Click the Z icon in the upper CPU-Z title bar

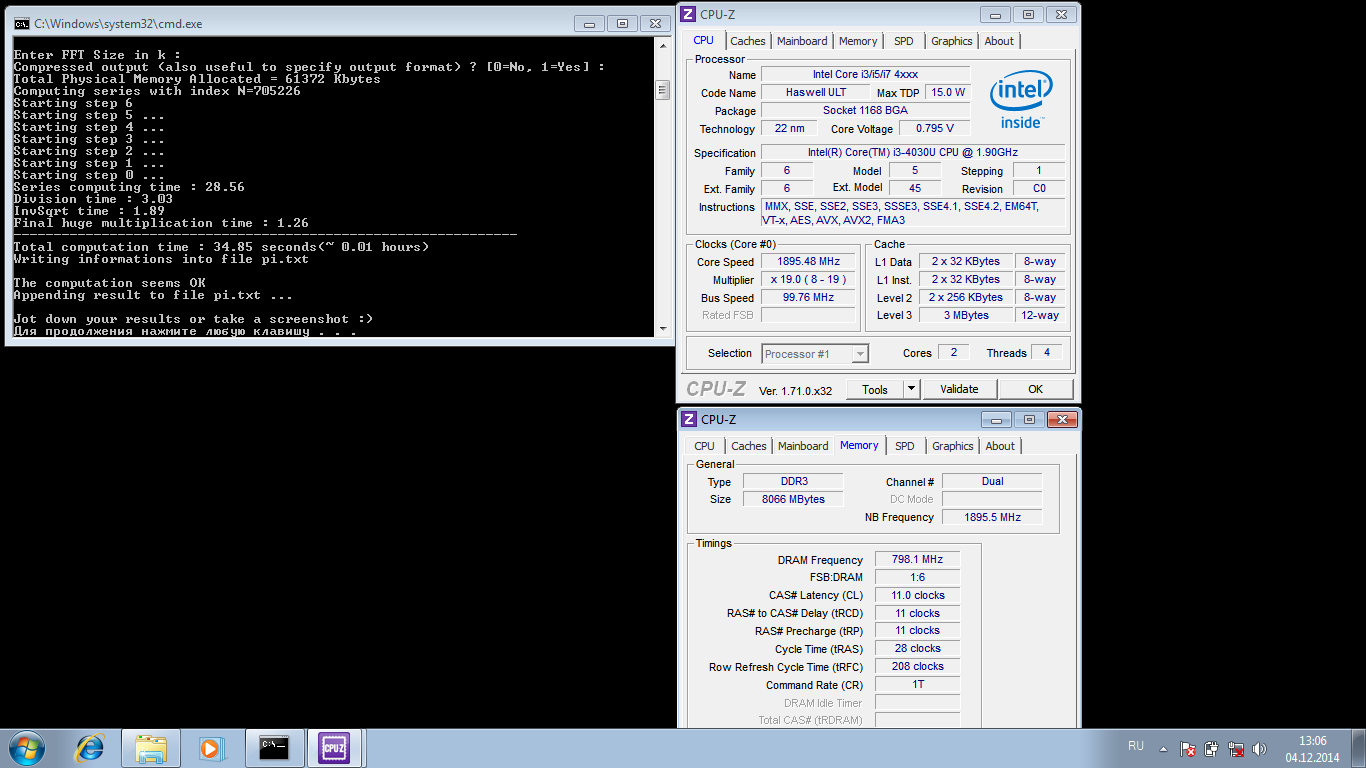click(688, 14)
